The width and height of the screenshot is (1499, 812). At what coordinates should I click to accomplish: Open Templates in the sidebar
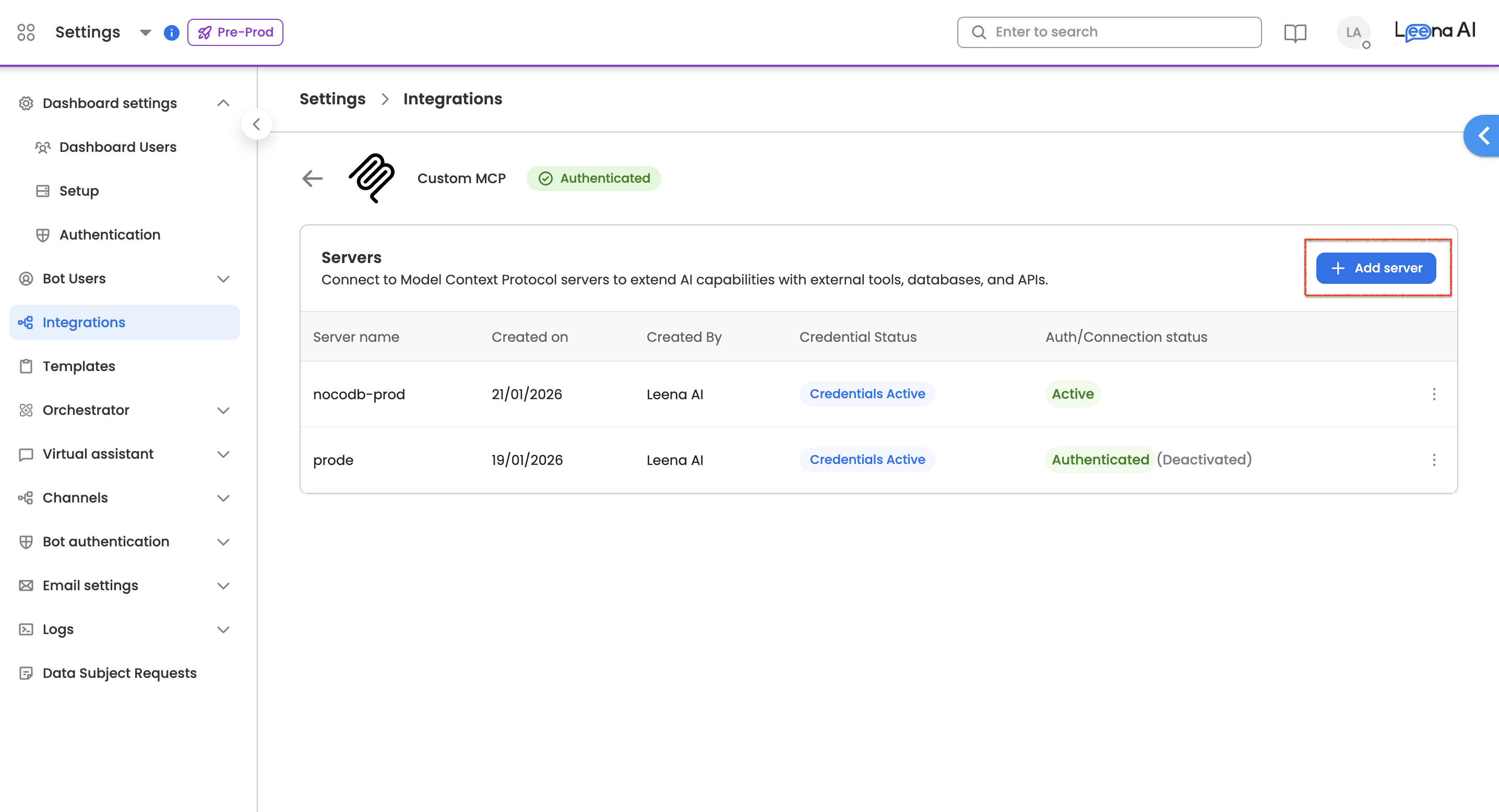(x=79, y=366)
